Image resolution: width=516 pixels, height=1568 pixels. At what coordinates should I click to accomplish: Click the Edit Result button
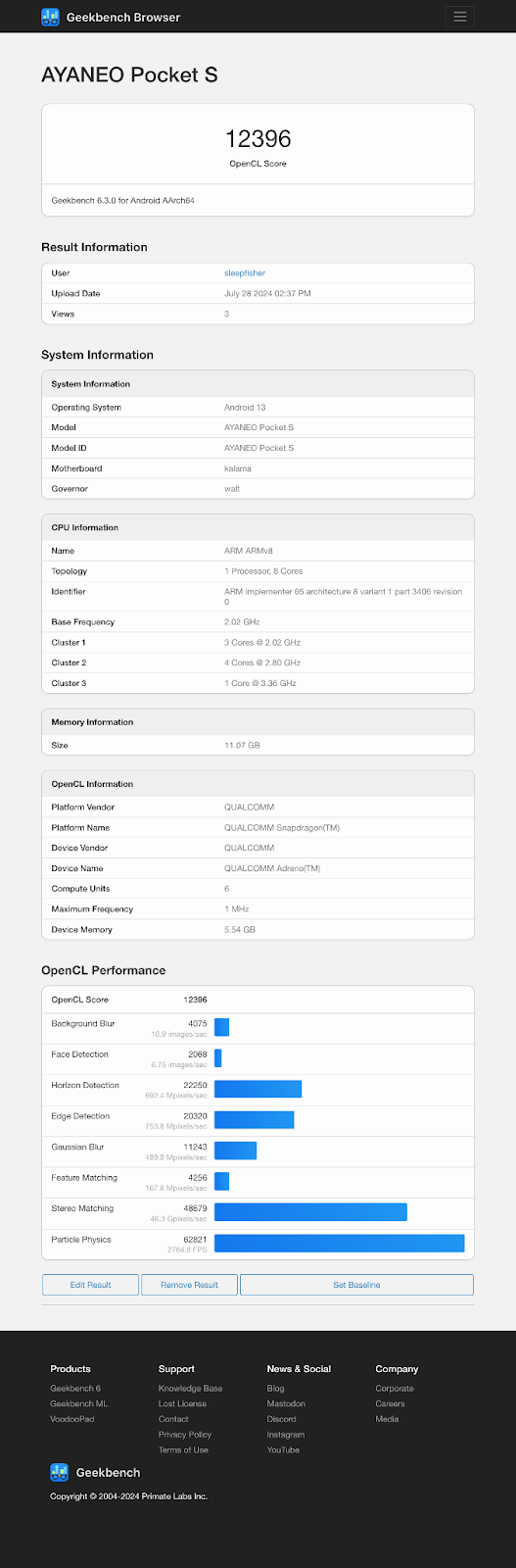tap(90, 1285)
